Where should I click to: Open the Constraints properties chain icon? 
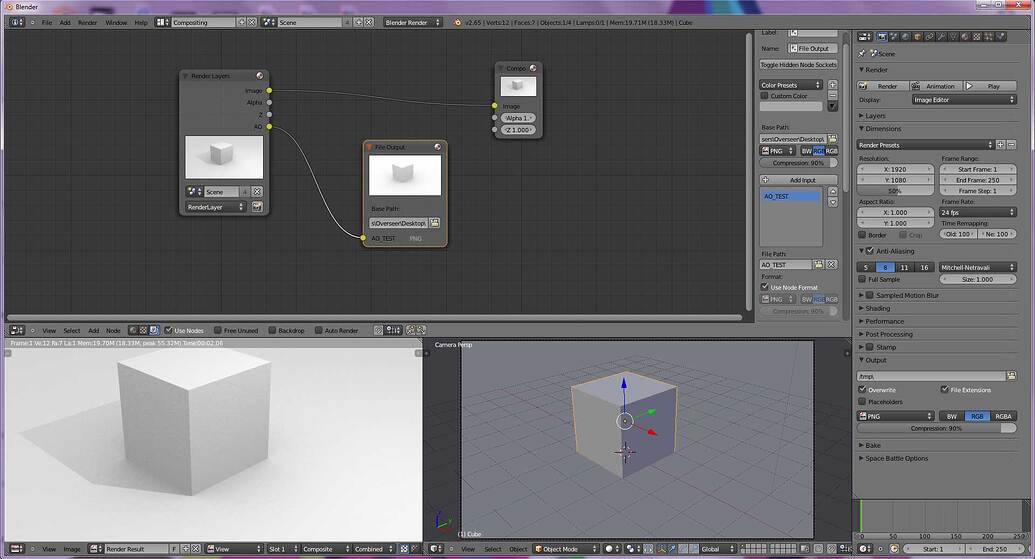pyautogui.click(x=929, y=37)
